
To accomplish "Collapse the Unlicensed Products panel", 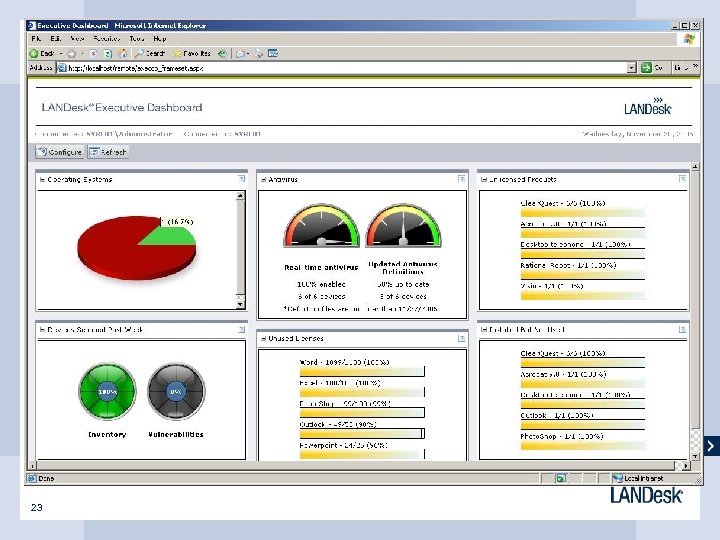I will point(484,180).
